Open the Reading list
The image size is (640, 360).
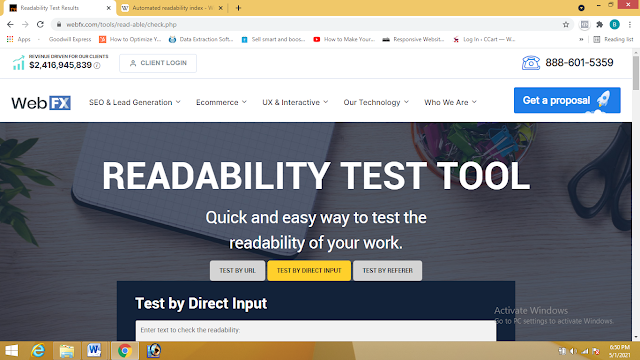coord(613,39)
